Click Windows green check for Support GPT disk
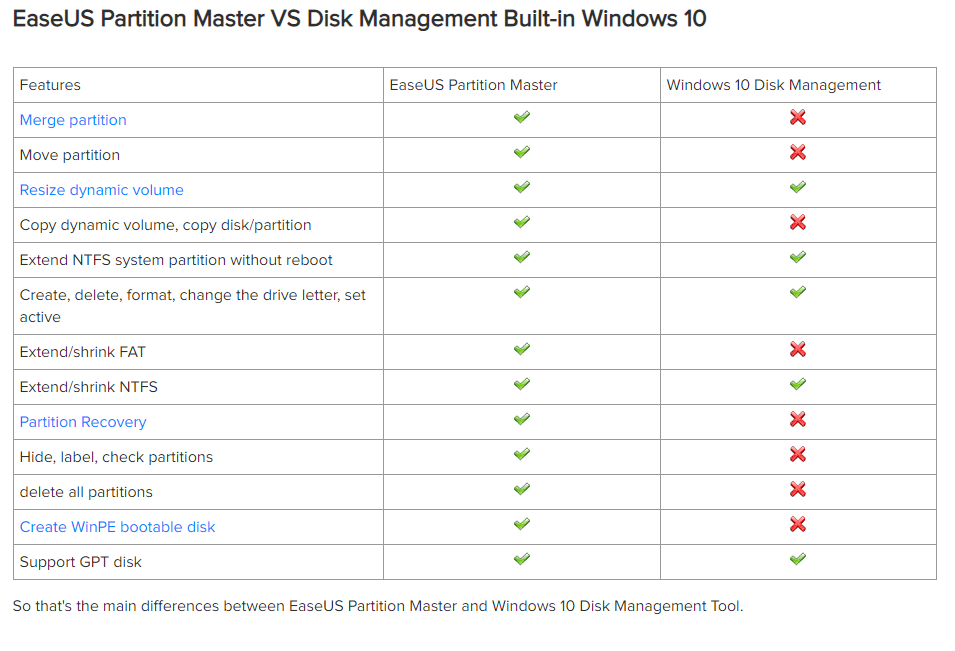Viewport: 955px width, 651px height. pyautogui.click(x=798, y=559)
